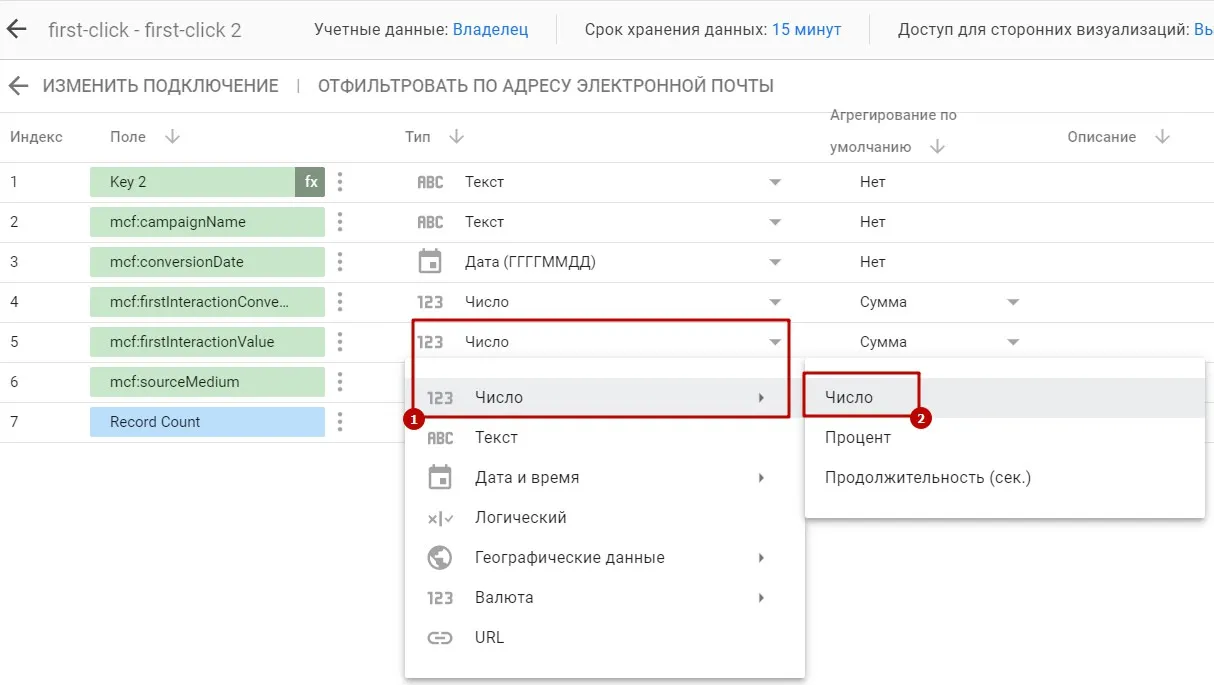Click the first-click - first-click 2 title field
The image size is (1214, 685).
[145, 30]
